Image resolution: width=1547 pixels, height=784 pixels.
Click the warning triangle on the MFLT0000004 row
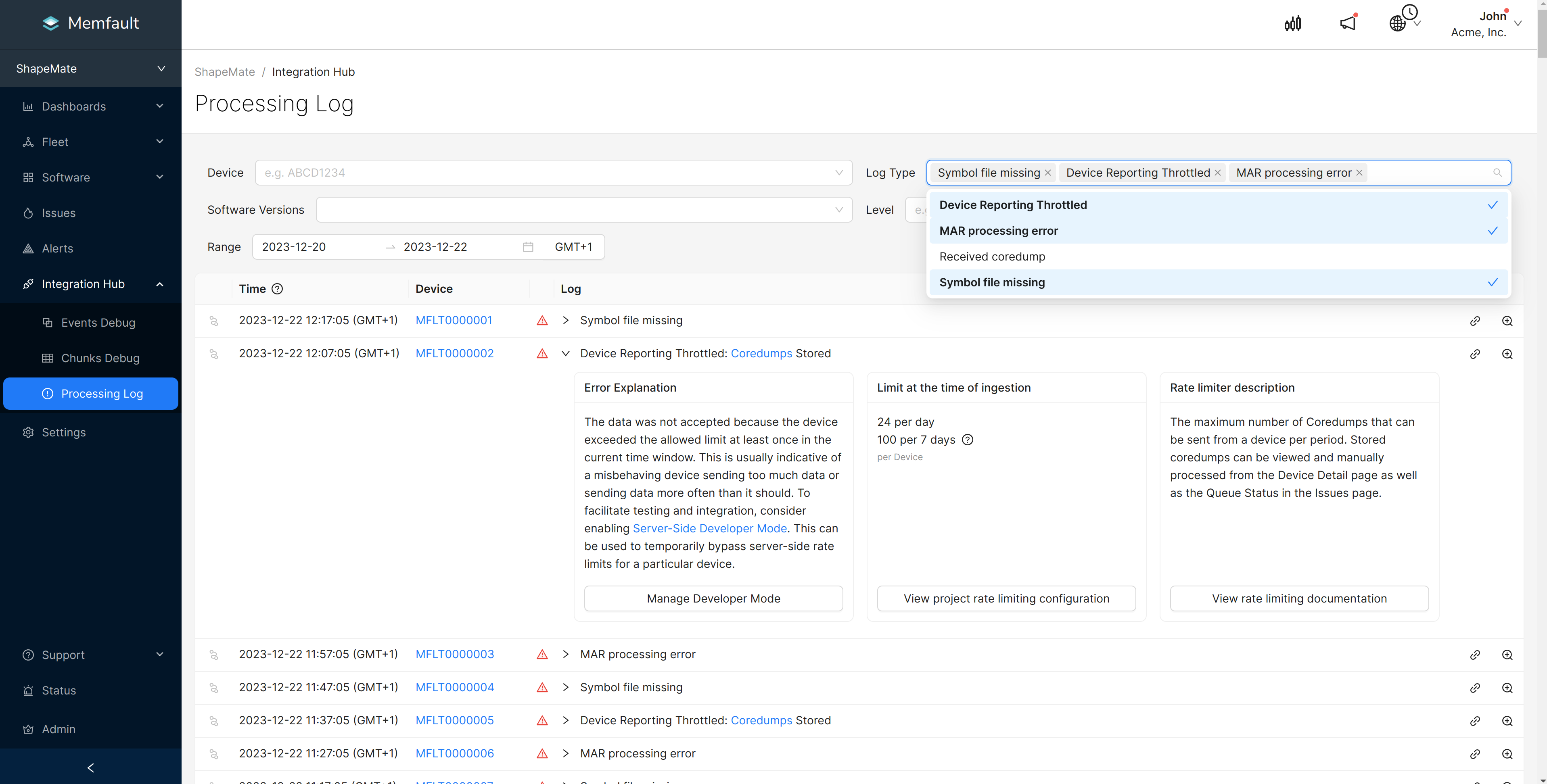[x=542, y=687]
